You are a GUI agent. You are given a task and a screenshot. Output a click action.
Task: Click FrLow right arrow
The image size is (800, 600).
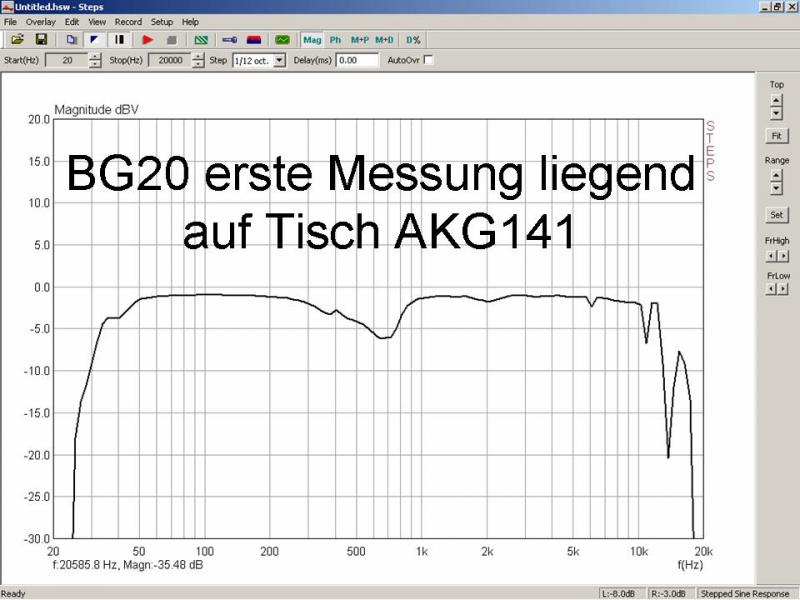tap(783, 289)
